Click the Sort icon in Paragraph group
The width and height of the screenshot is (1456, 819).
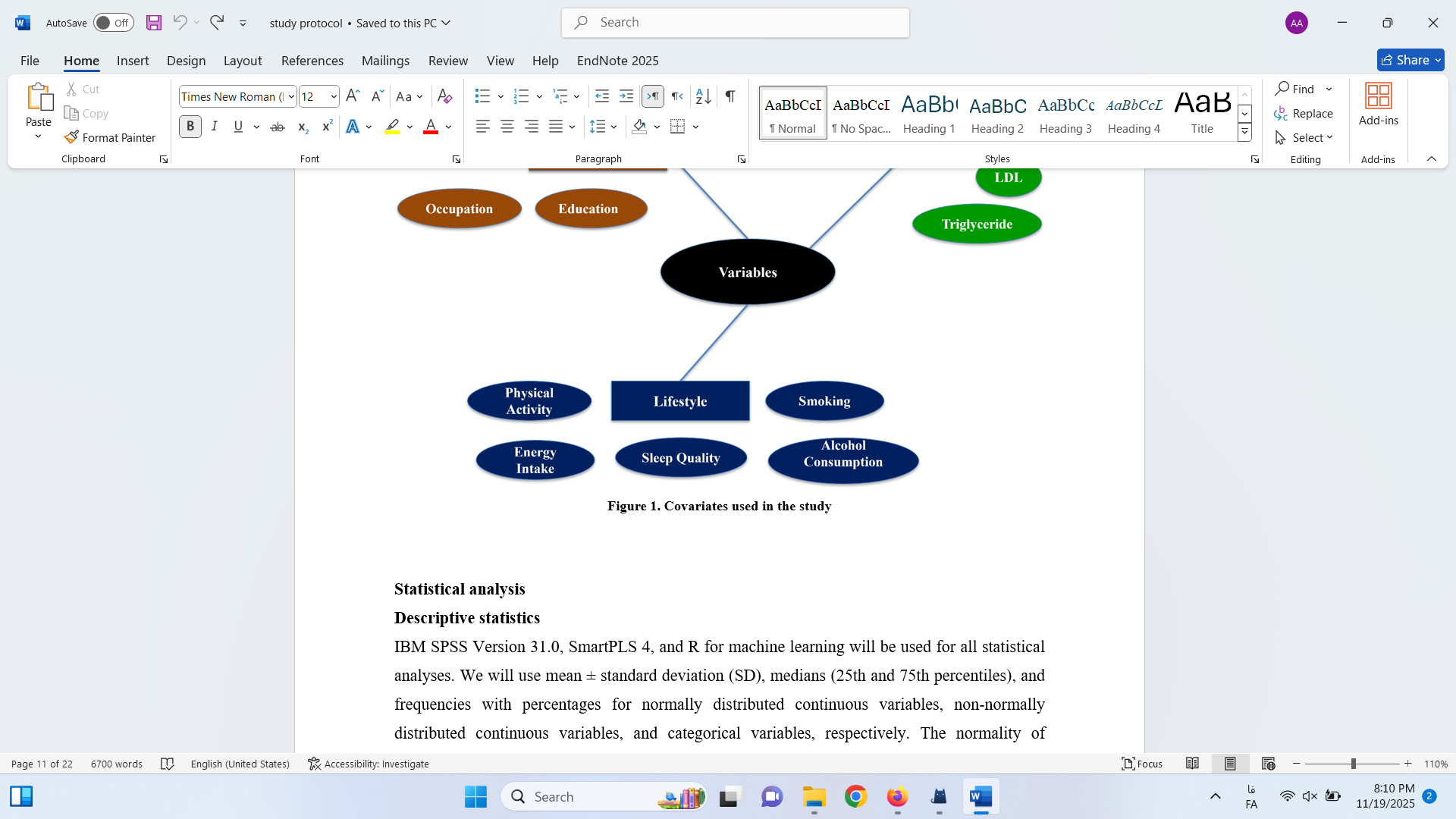coord(703,96)
